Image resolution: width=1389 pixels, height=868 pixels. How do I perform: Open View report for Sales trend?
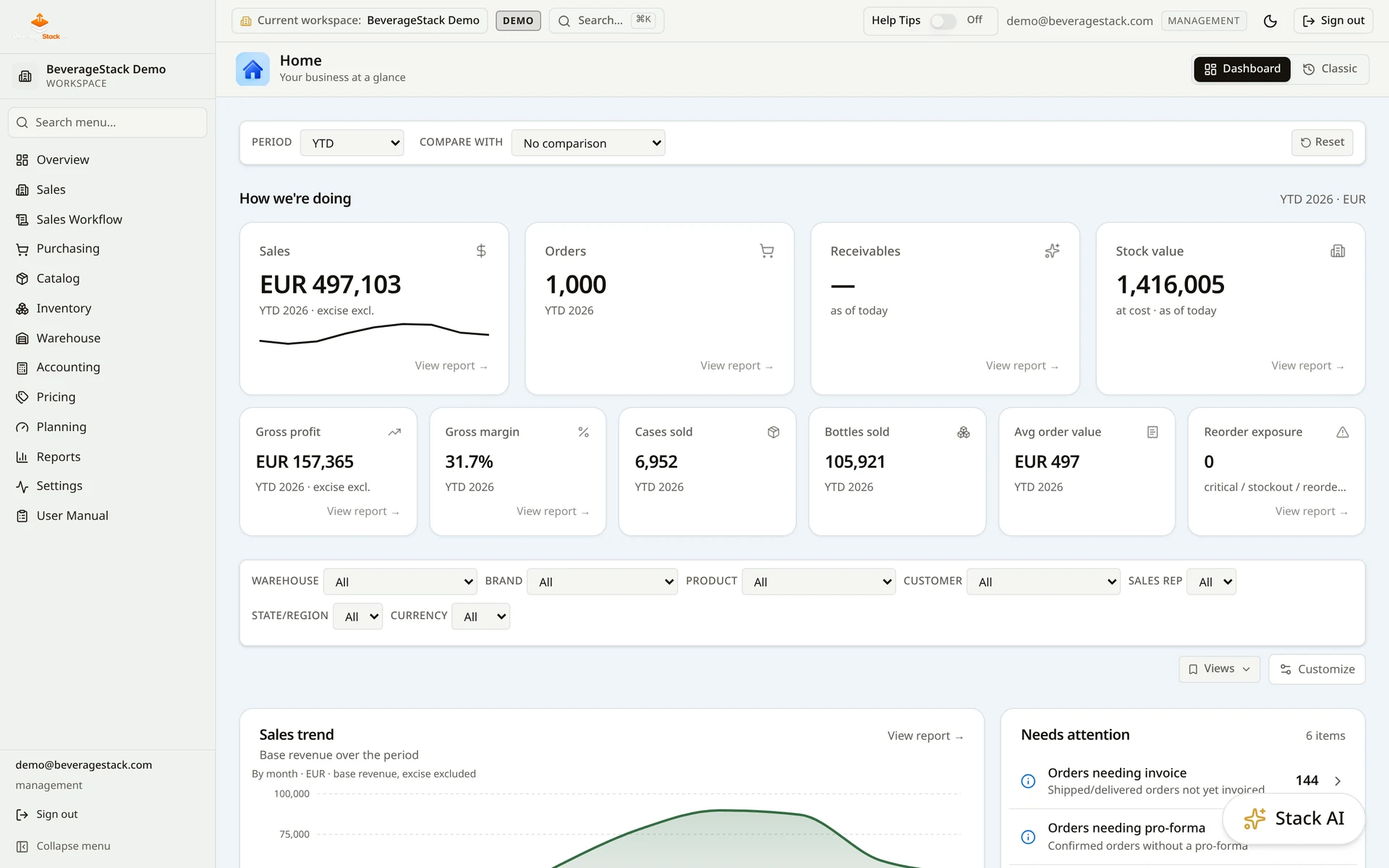pos(925,736)
